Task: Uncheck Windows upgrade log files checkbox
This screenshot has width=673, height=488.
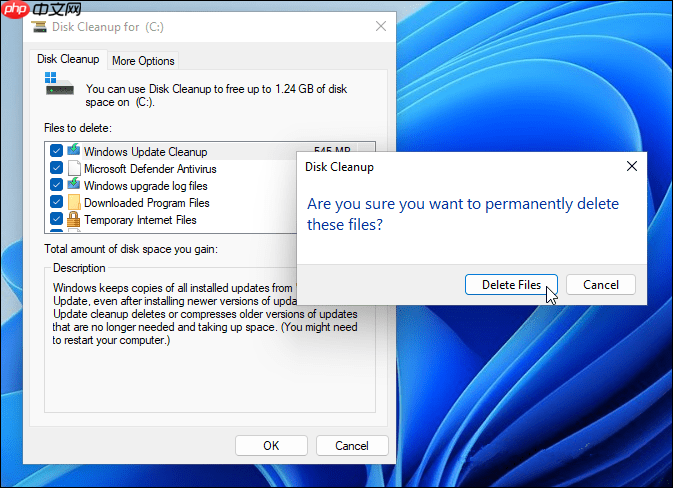Action: [56, 185]
